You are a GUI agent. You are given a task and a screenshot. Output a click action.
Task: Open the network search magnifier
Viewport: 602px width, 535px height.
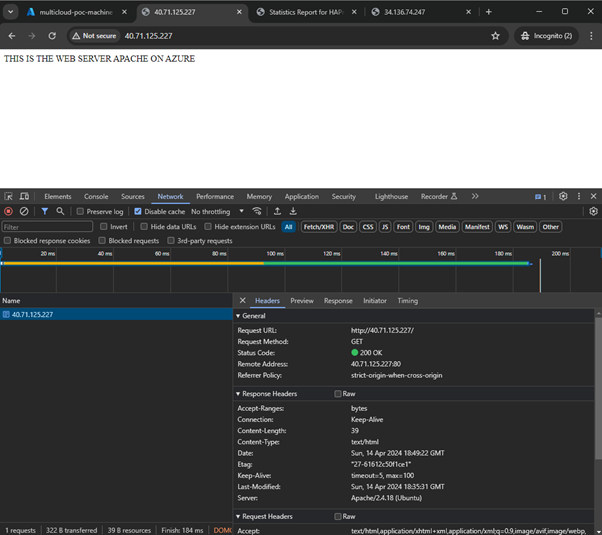coord(60,212)
